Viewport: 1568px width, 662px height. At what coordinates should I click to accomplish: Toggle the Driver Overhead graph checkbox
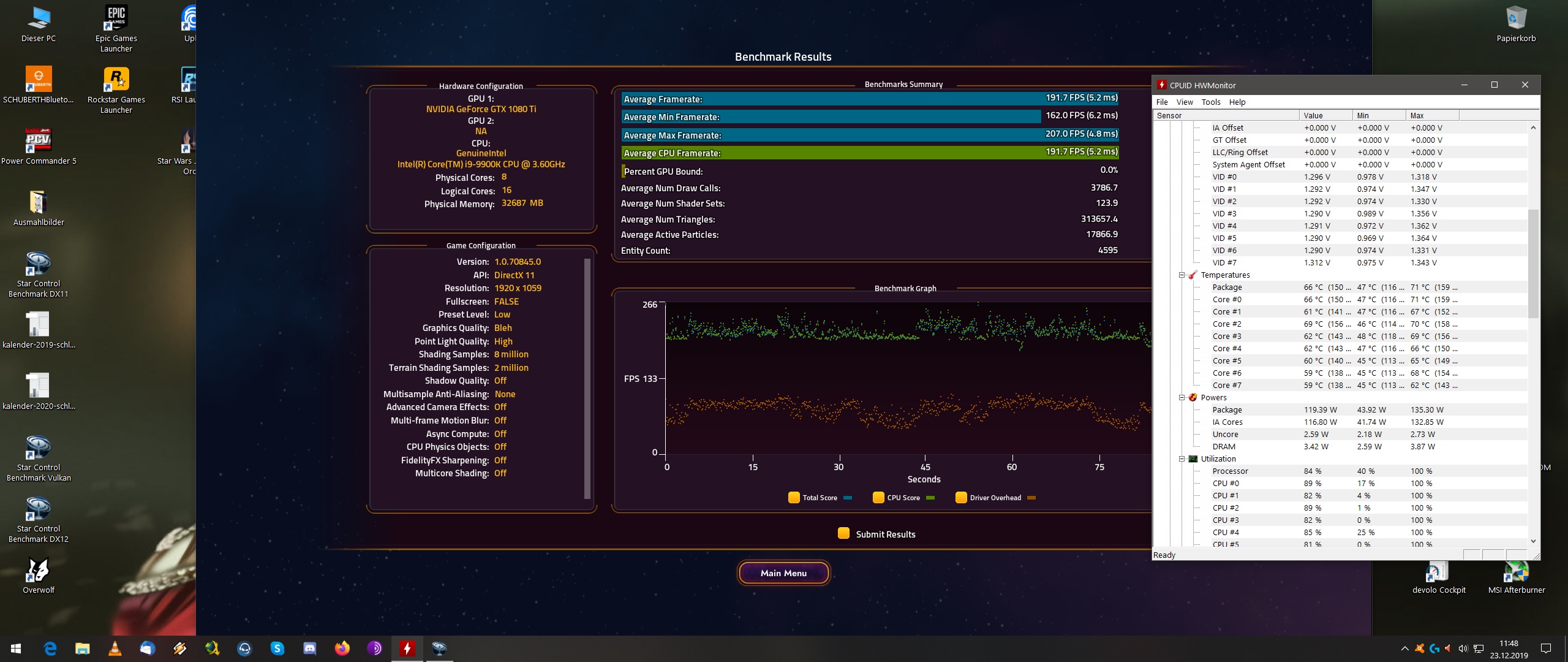point(961,497)
